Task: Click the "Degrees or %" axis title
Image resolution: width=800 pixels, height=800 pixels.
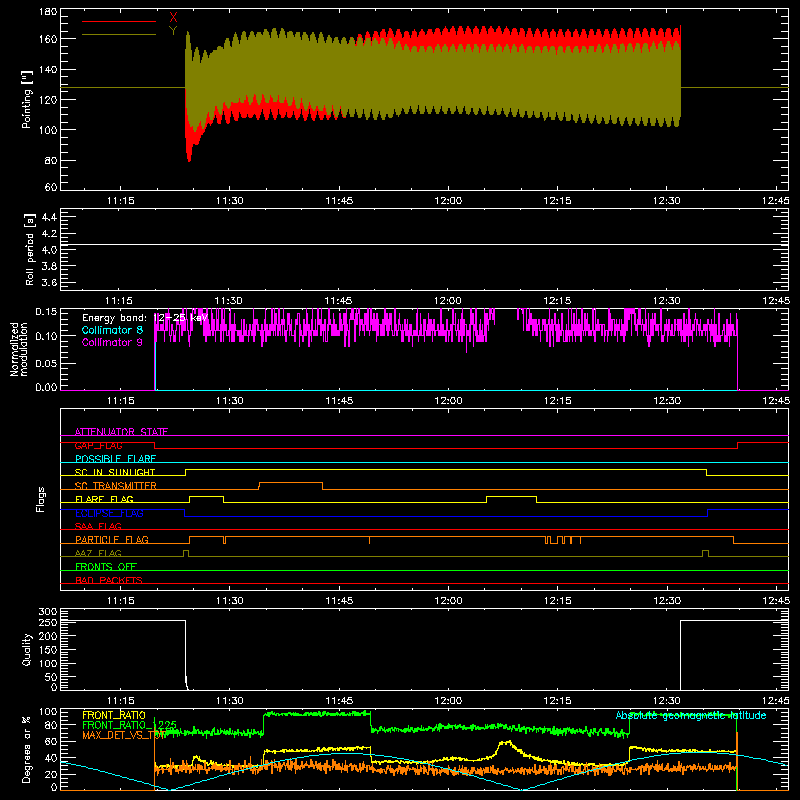Action: click(27, 749)
